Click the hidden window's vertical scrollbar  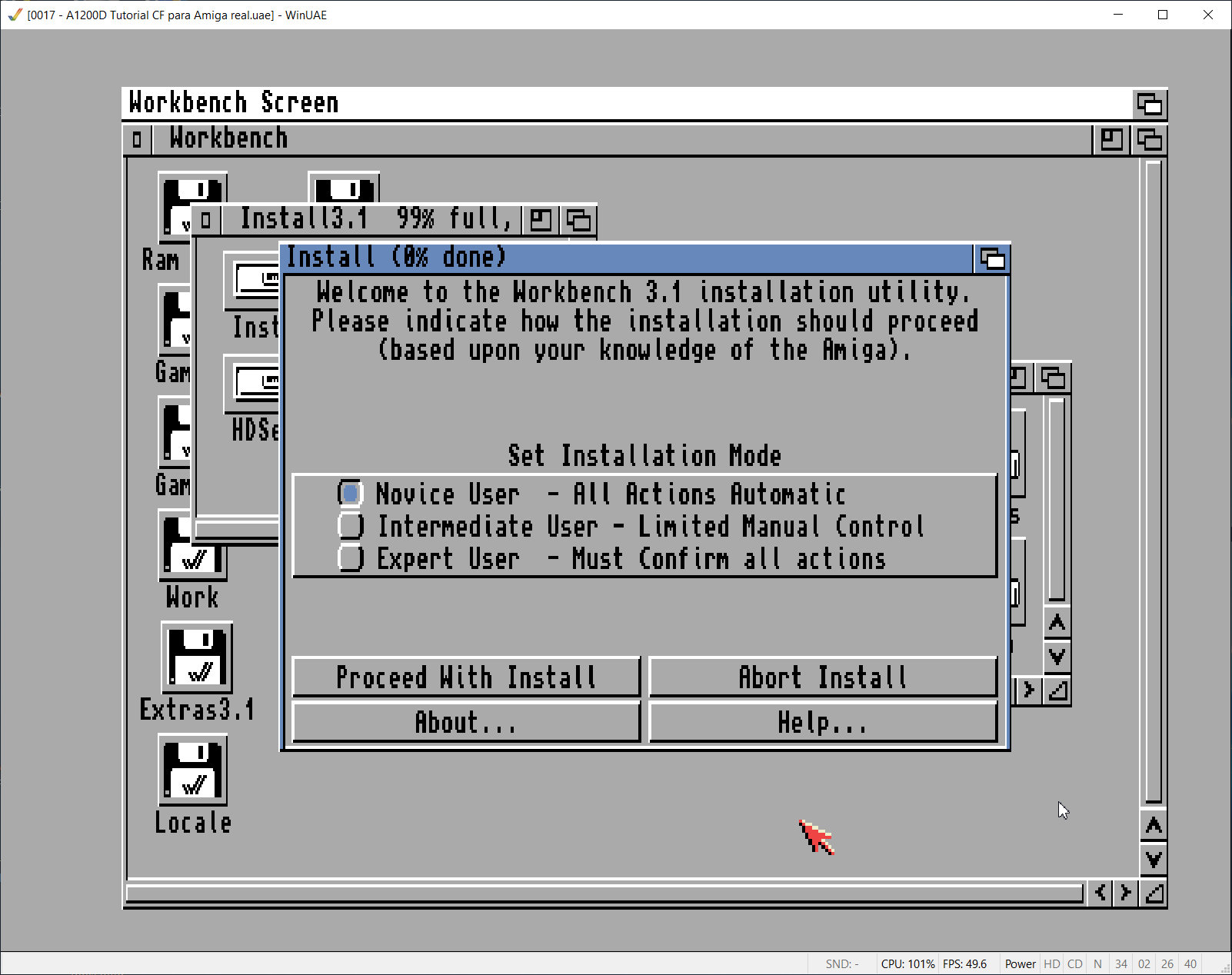click(1057, 500)
